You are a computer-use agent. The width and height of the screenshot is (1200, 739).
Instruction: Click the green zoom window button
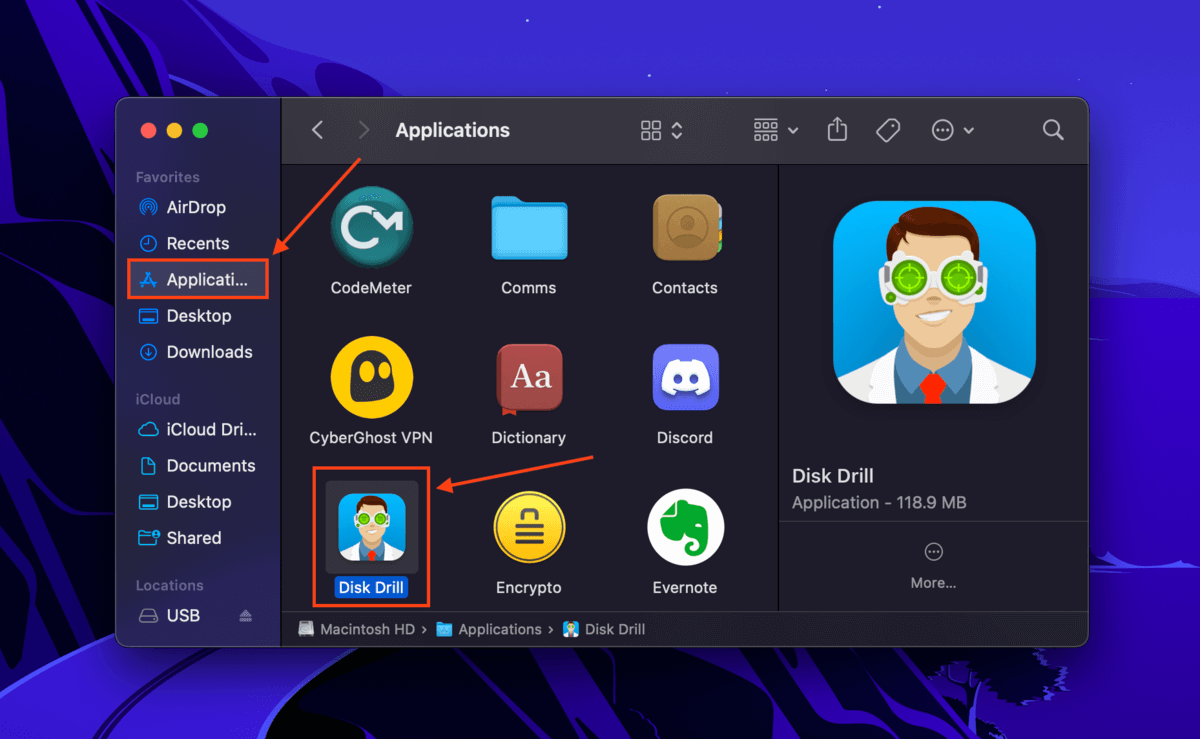(200, 130)
